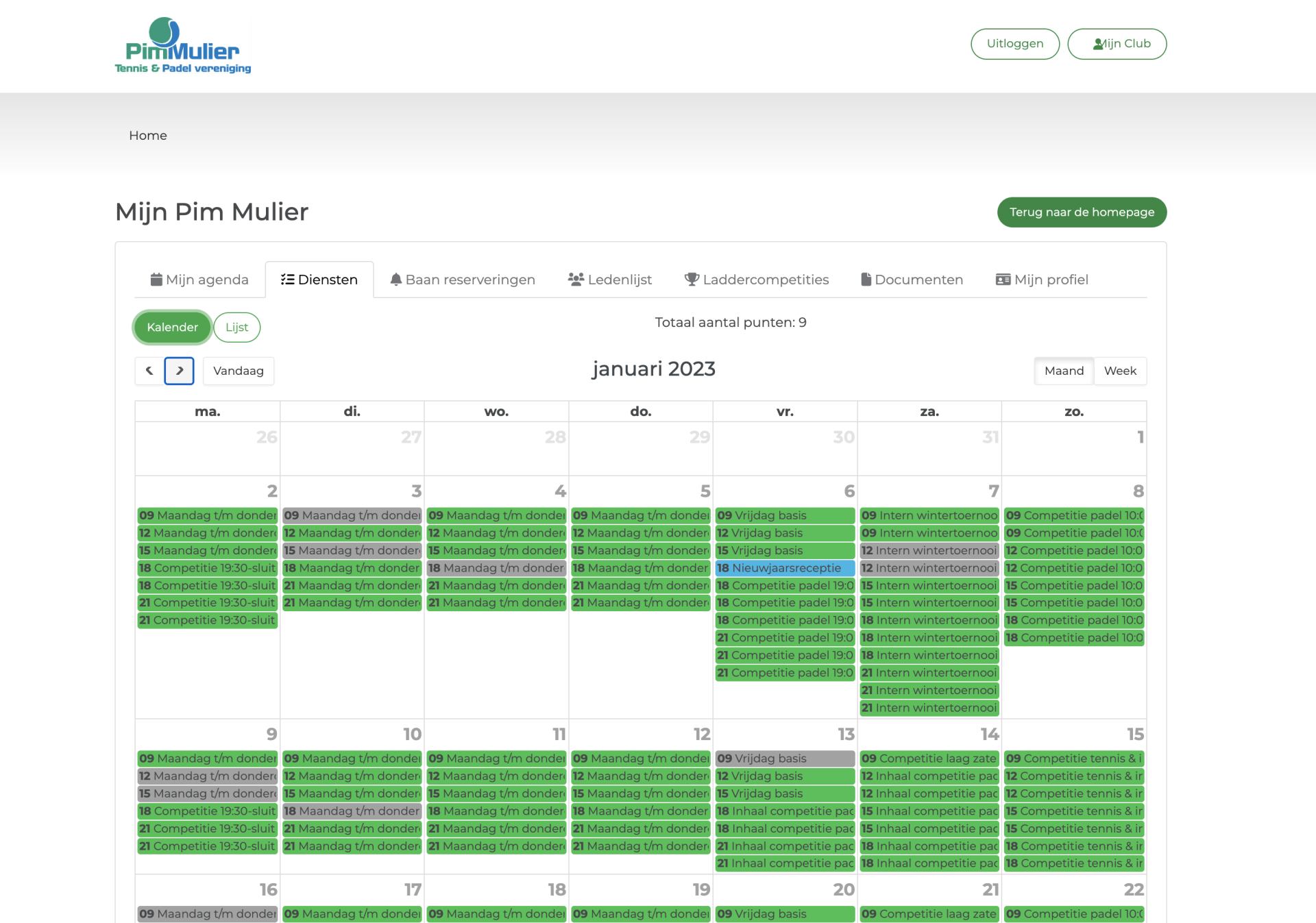Click the calendar icon of Mijn agenda
Viewport: 1316px width, 923px height.
pyautogui.click(x=156, y=280)
